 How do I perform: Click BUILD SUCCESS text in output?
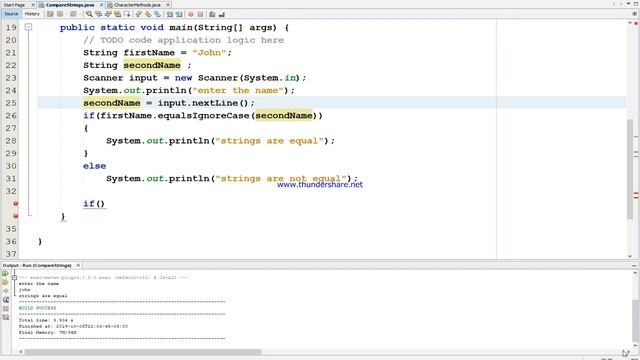click(38, 308)
